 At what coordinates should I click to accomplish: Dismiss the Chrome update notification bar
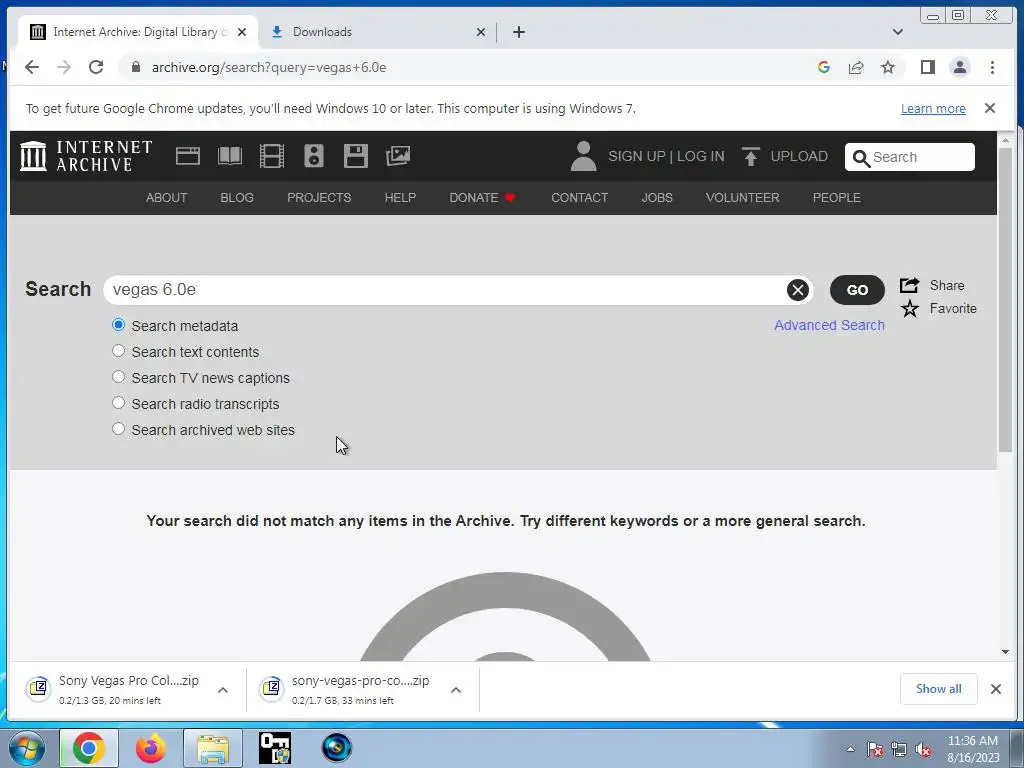click(990, 108)
